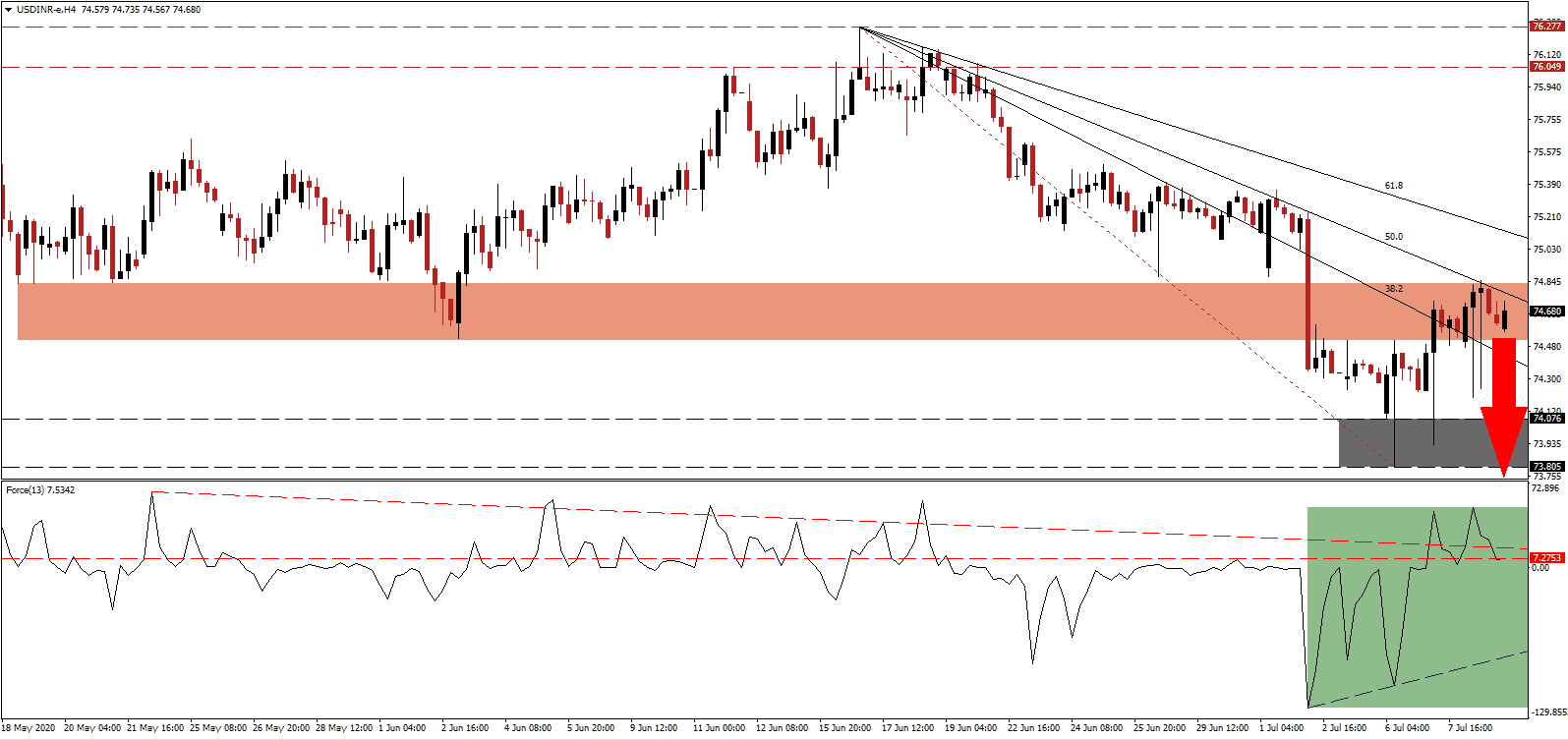Select the 7.2753 Force indicator level label

(1546, 558)
